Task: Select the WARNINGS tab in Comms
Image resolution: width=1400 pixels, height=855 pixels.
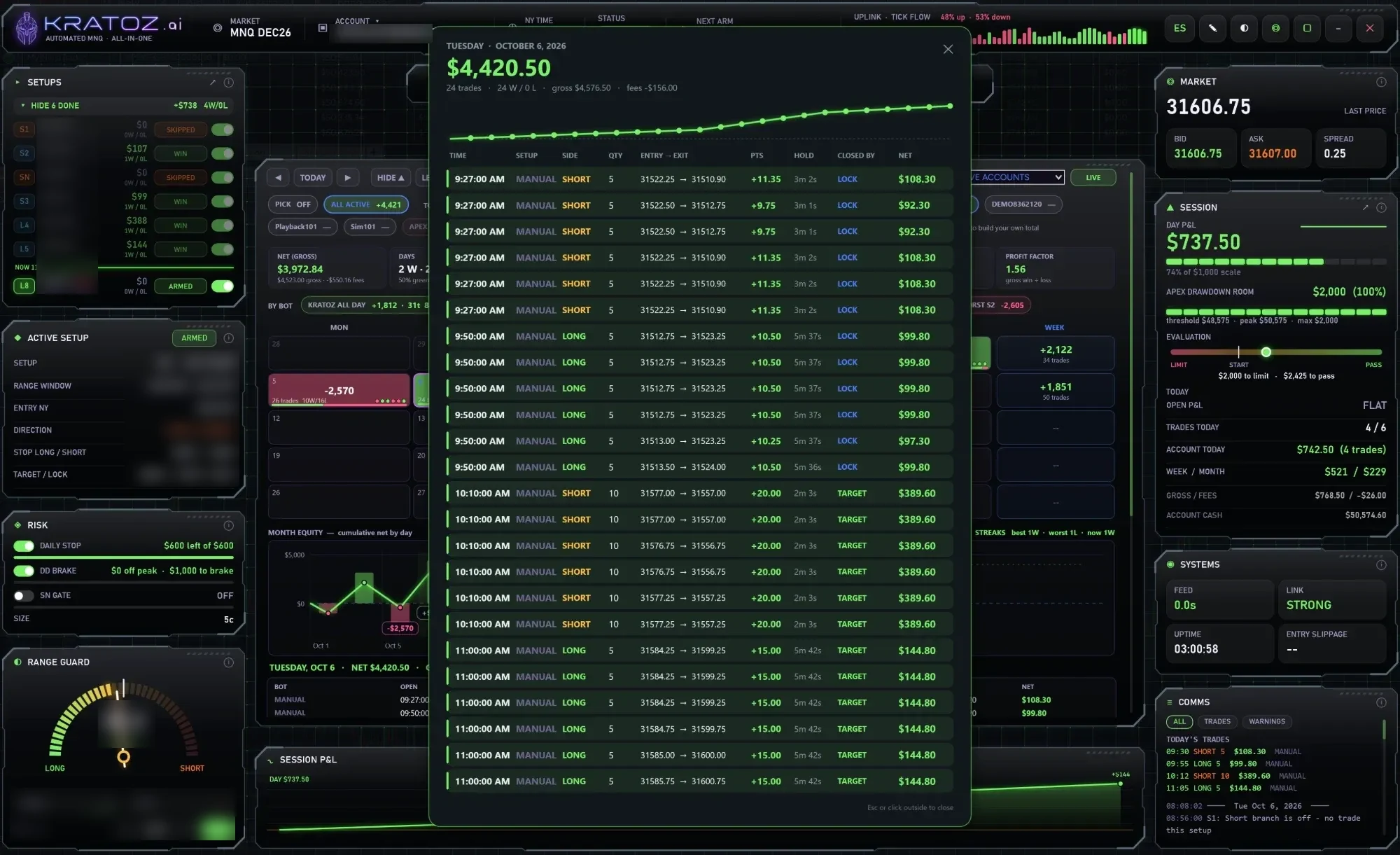Action: pos(1266,721)
